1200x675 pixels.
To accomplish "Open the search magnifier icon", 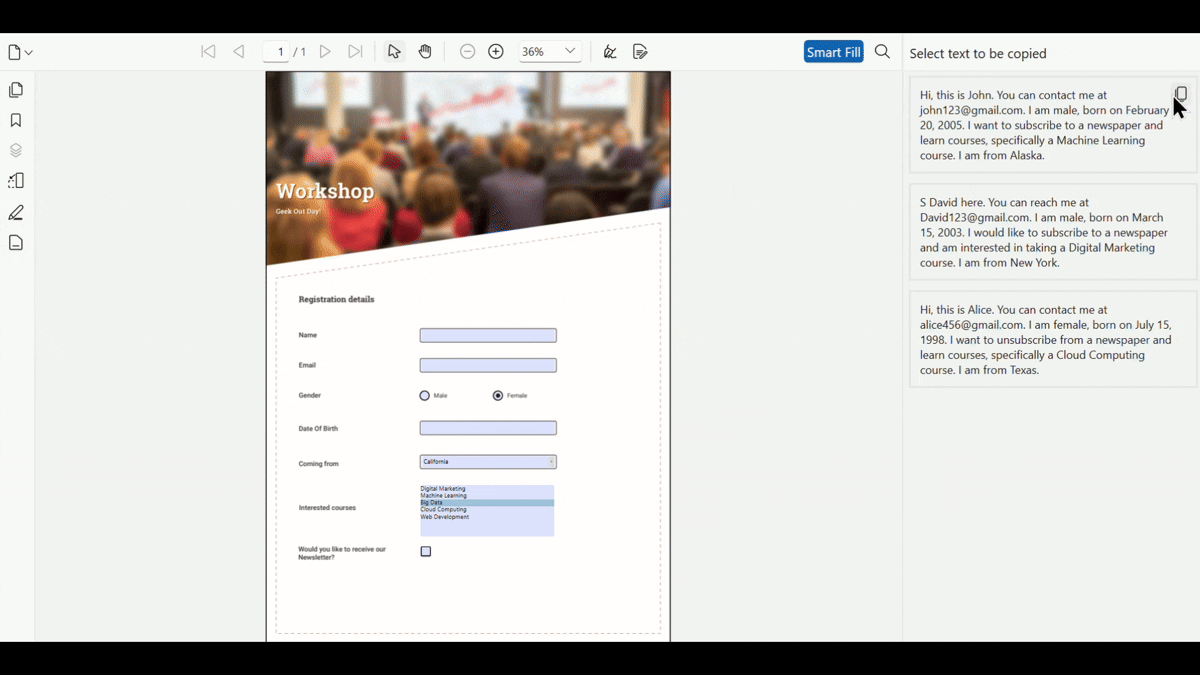I will (x=882, y=52).
